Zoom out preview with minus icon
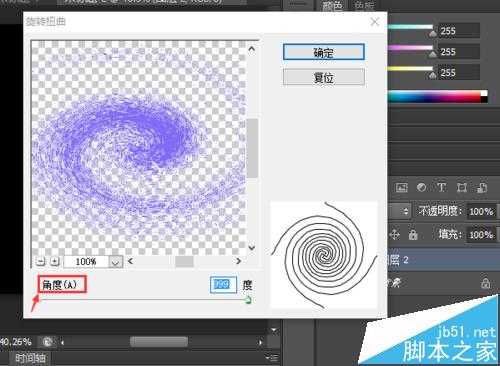Screen dimensions: 500x366 pyautogui.click(x=40, y=262)
